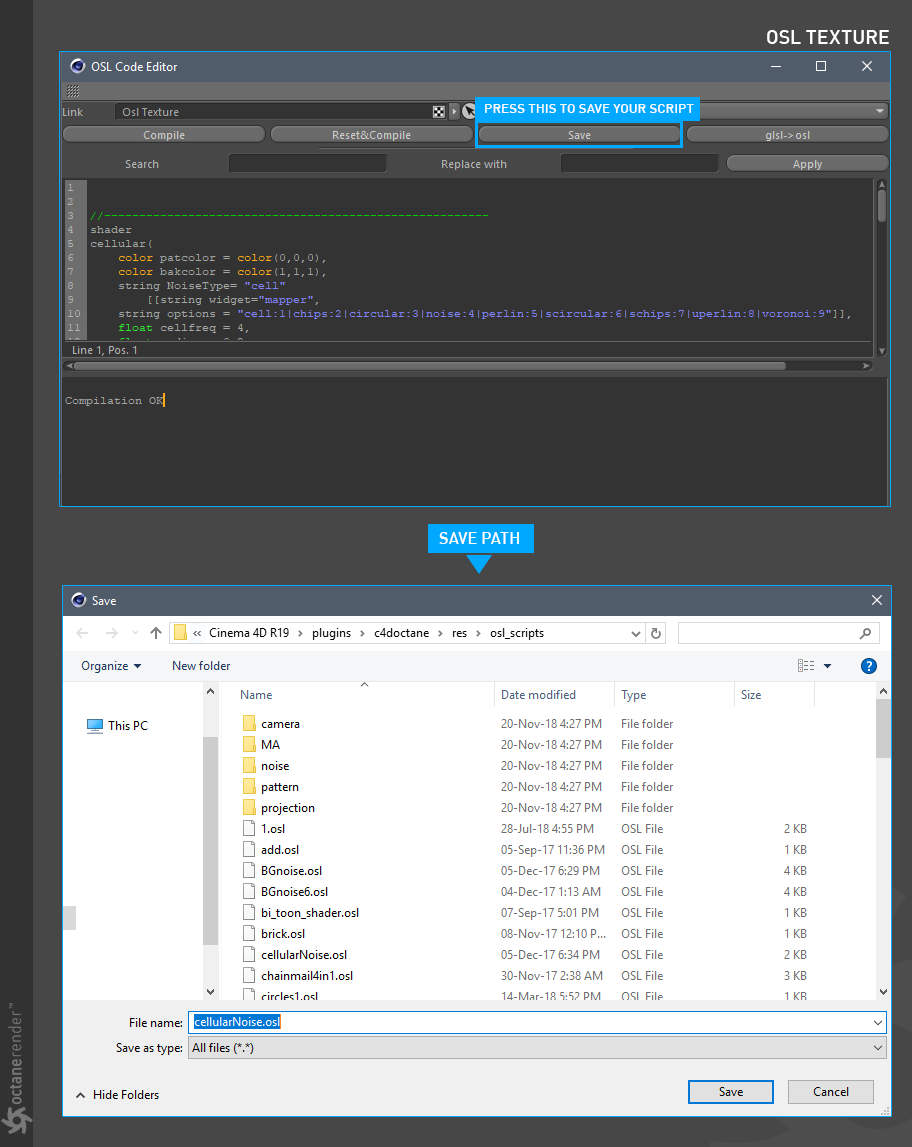Click the Compile button
Viewport: 912px width, 1147px height.
pos(164,135)
